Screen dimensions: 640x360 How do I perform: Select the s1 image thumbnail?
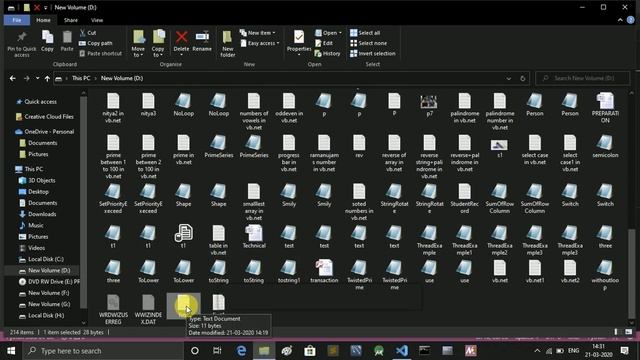500,149
